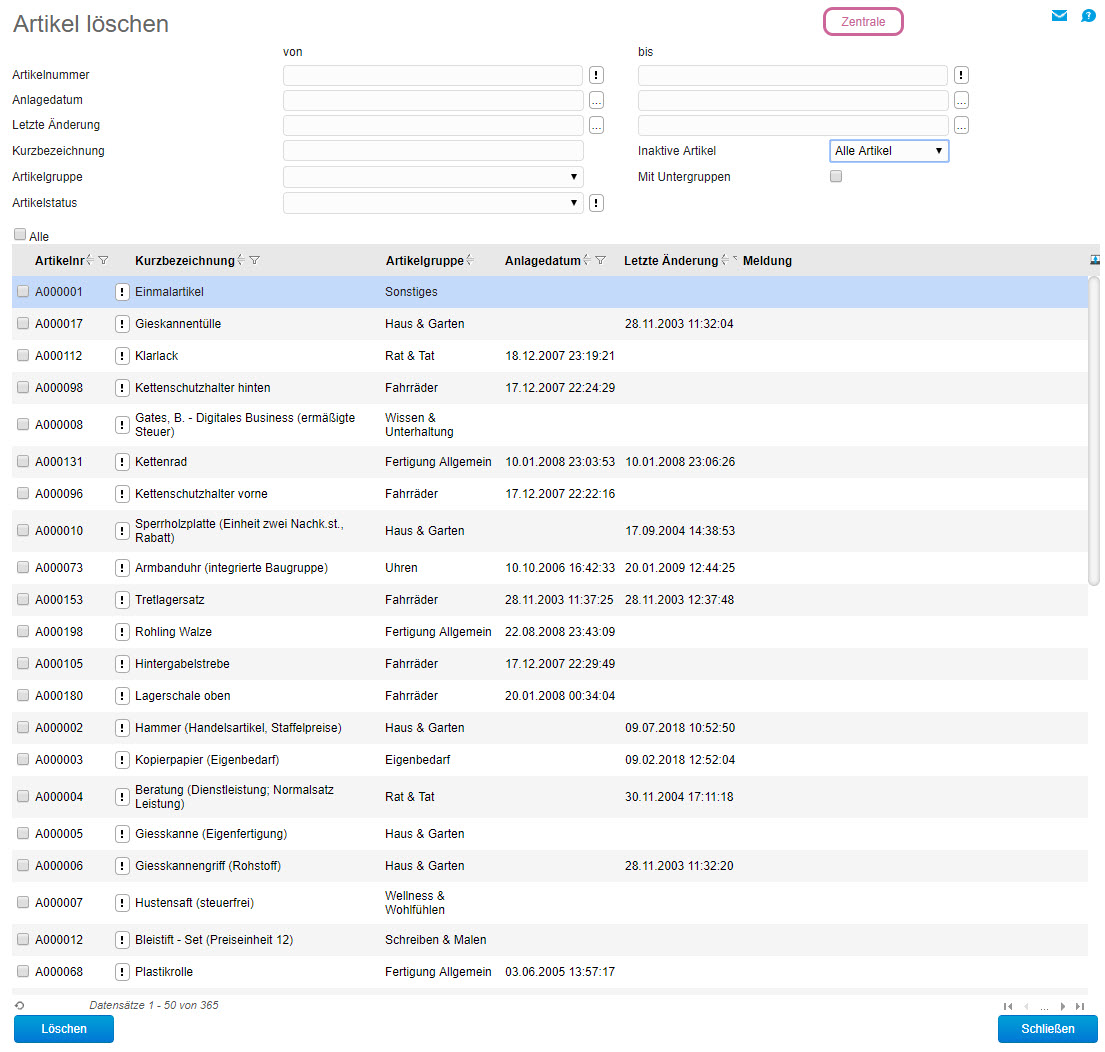Open details icon for Klarlack row
Viewport: 1105px width, 1052px height.
coord(122,356)
